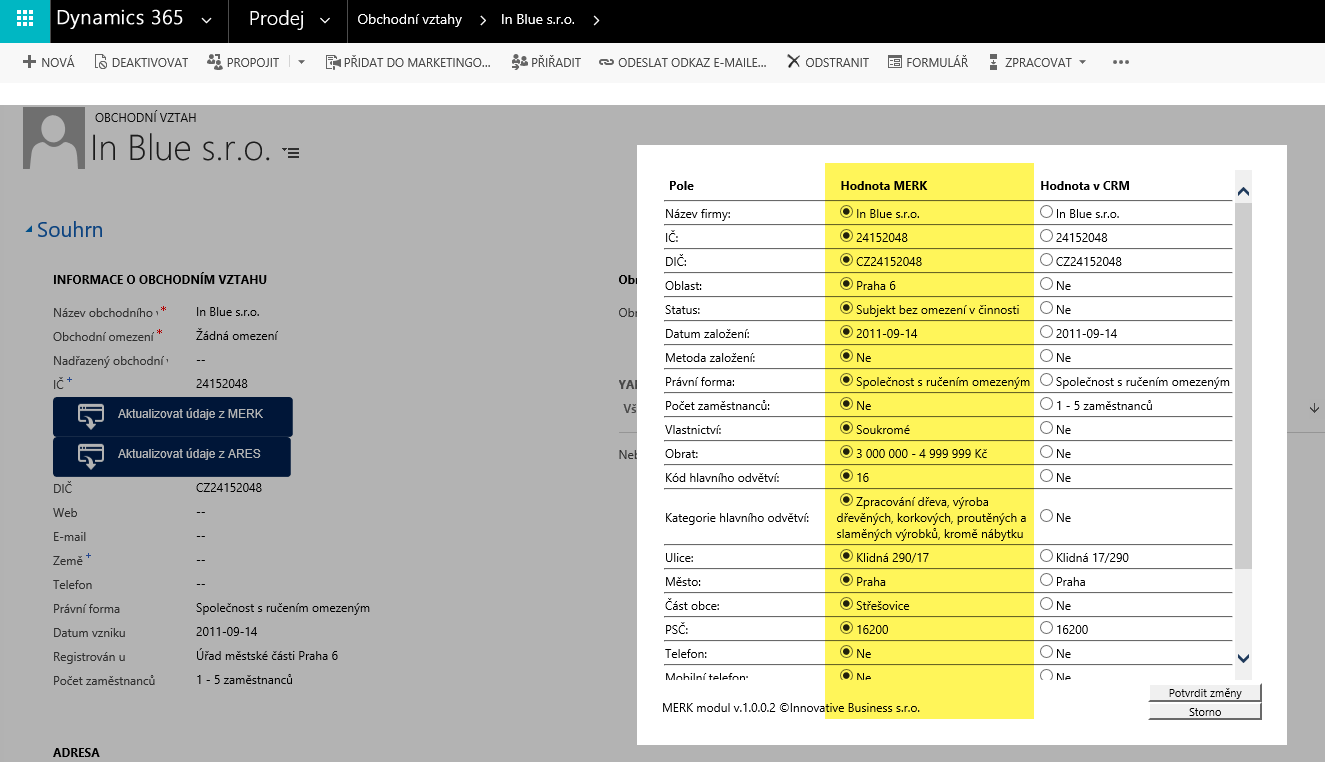Viewport: 1325px width, 762px height.
Task: Click the ZPRACOVAT process icon
Action: click(x=993, y=62)
